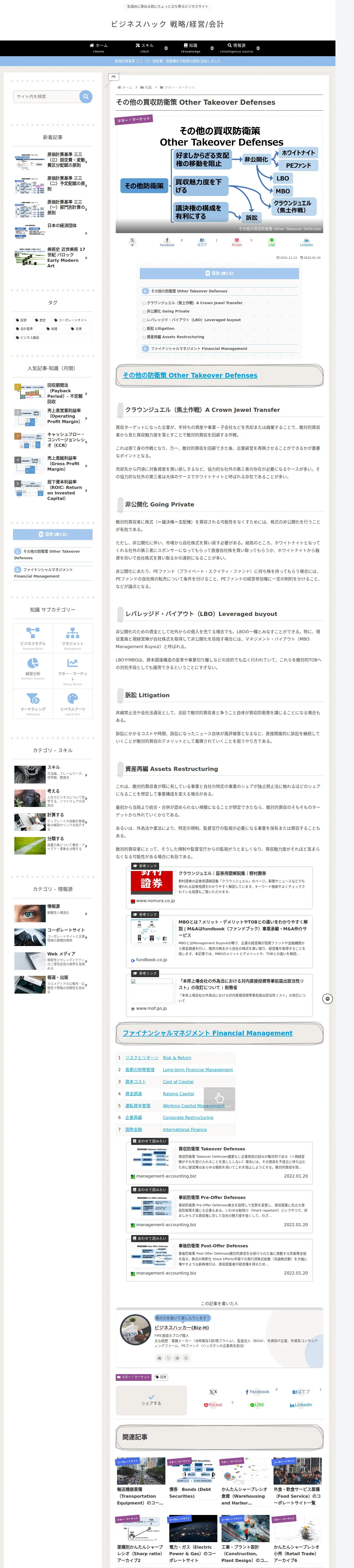The width and height of the screenshot is (354, 1568).
Task: Click the search magnifier button in sidebar
Action: 86,96
